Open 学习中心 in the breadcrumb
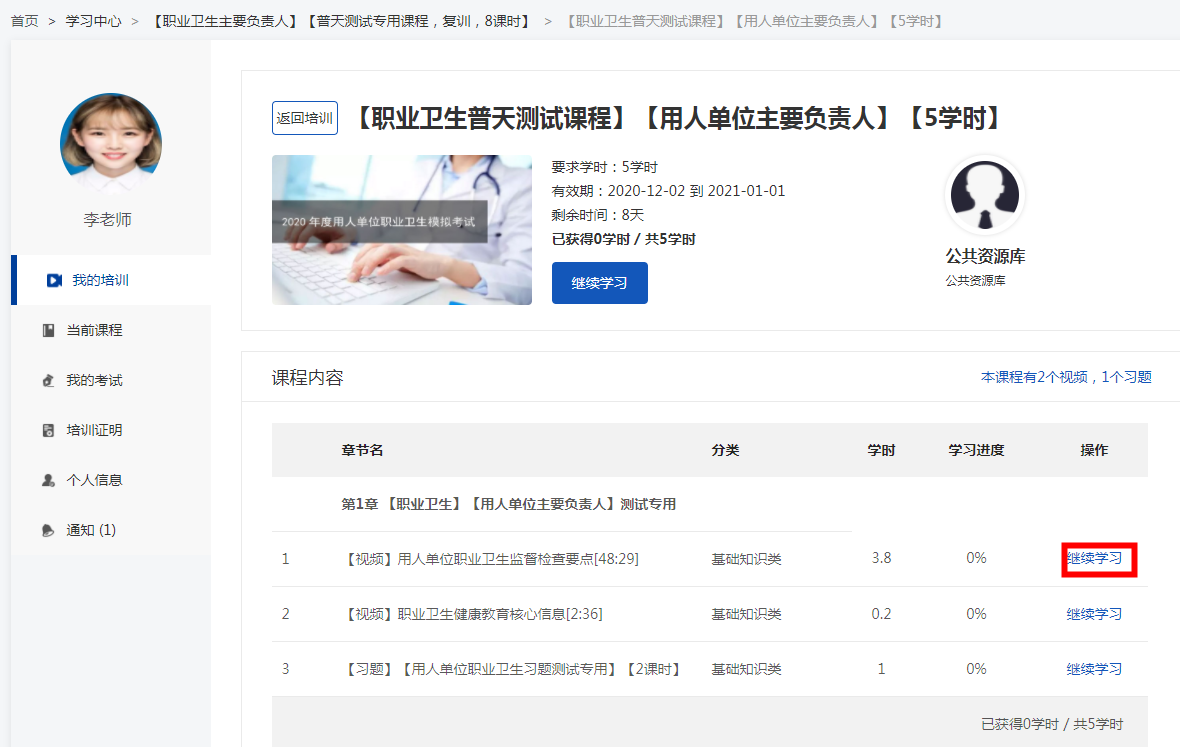This screenshot has width=1180, height=747. point(93,20)
